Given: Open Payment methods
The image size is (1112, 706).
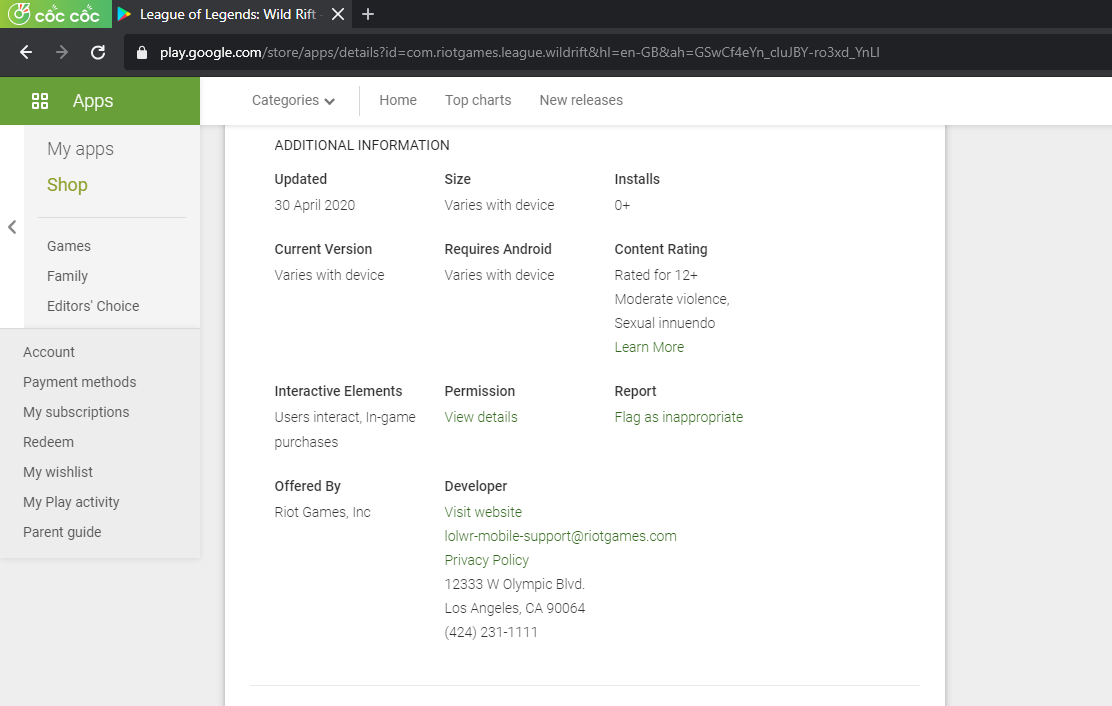Looking at the screenshot, I should pos(79,382).
